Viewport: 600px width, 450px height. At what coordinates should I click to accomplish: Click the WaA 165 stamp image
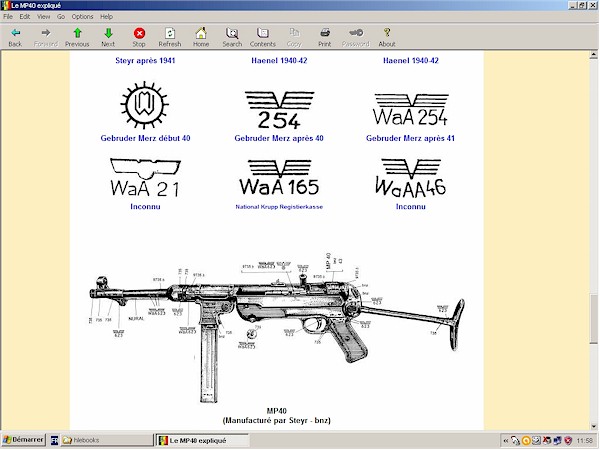tap(279, 178)
